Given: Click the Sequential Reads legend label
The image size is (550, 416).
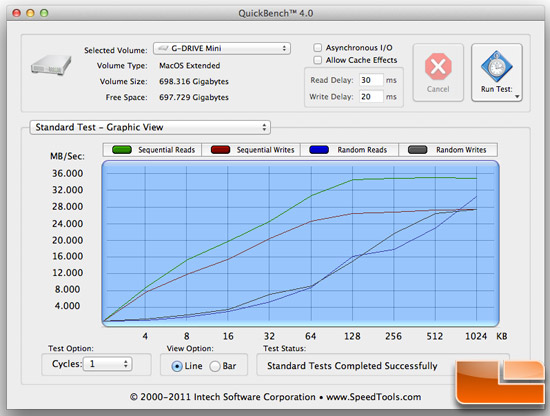Looking at the screenshot, I should (x=166, y=150).
